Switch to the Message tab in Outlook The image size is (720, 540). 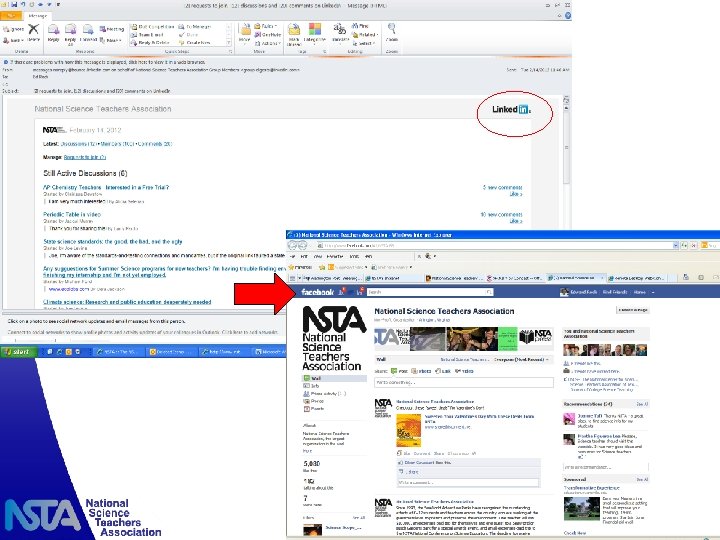pos(38,16)
